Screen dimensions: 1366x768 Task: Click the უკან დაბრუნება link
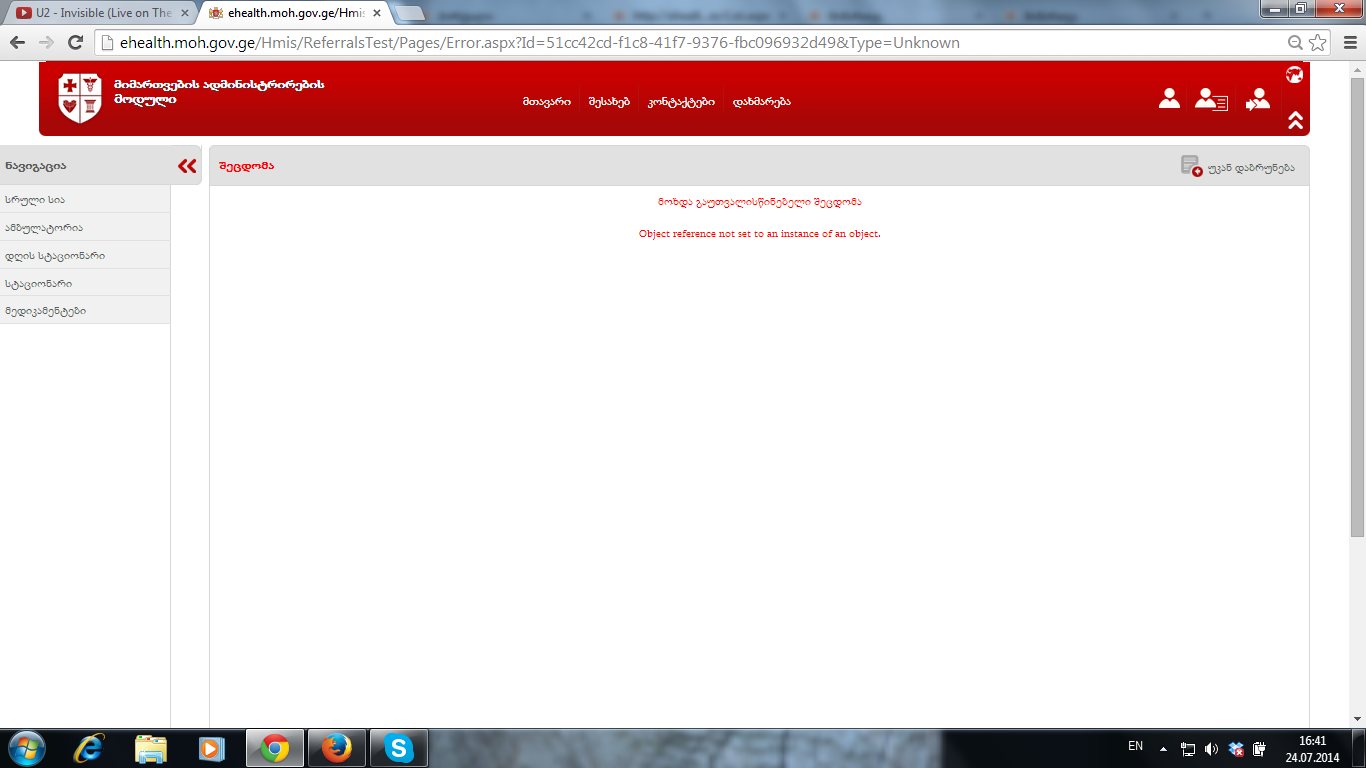1250,167
